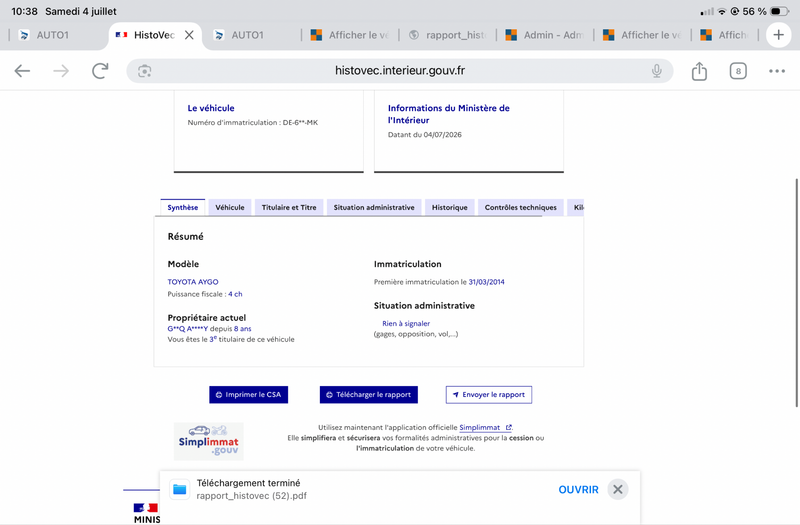Tap the microphone icon in the address bar
The height and width of the screenshot is (525, 800).
click(x=657, y=71)
